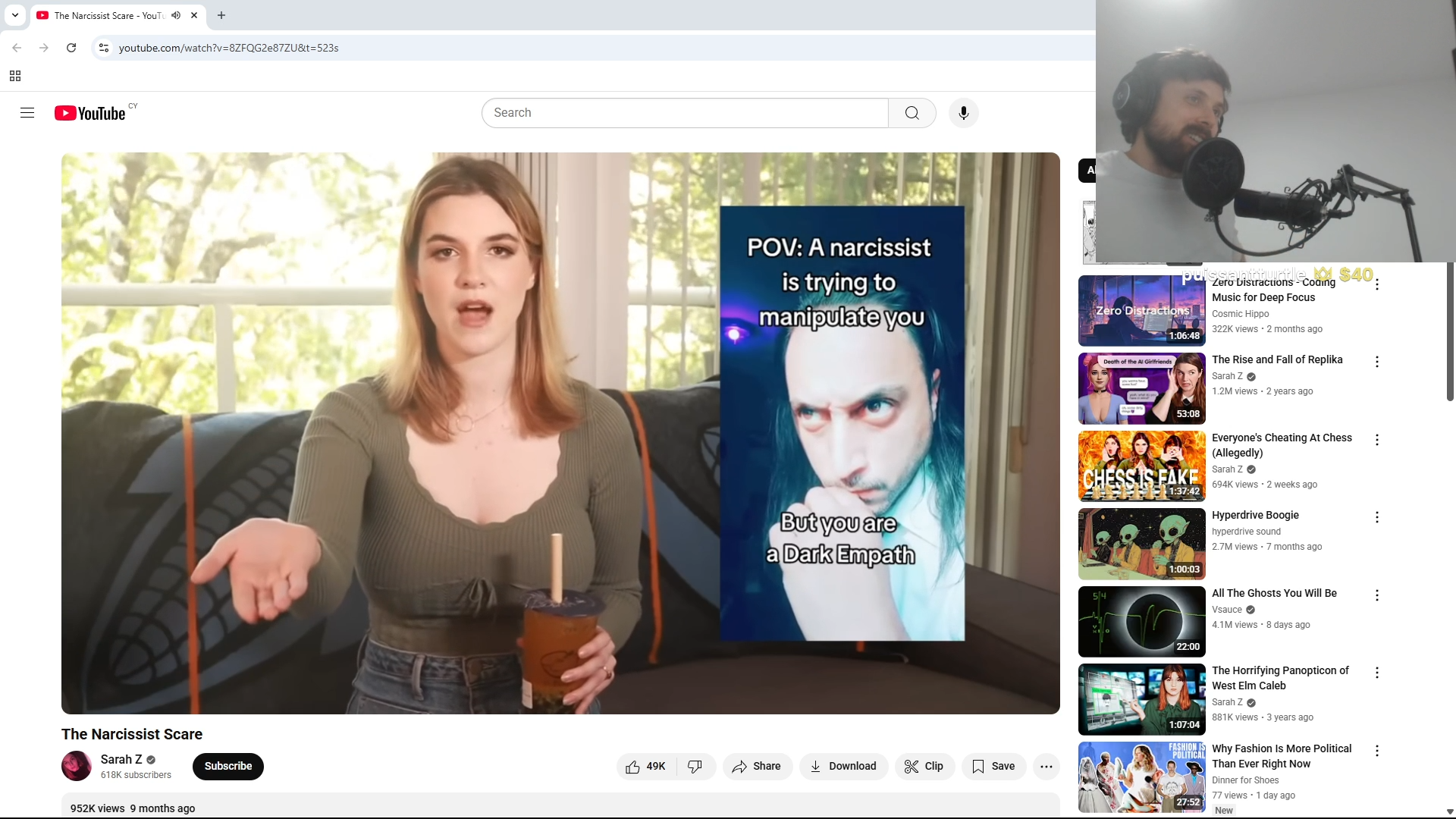Click scrollbar down arrow at bottom right
Screen dimensions: 1456x819
[1450, 811]
